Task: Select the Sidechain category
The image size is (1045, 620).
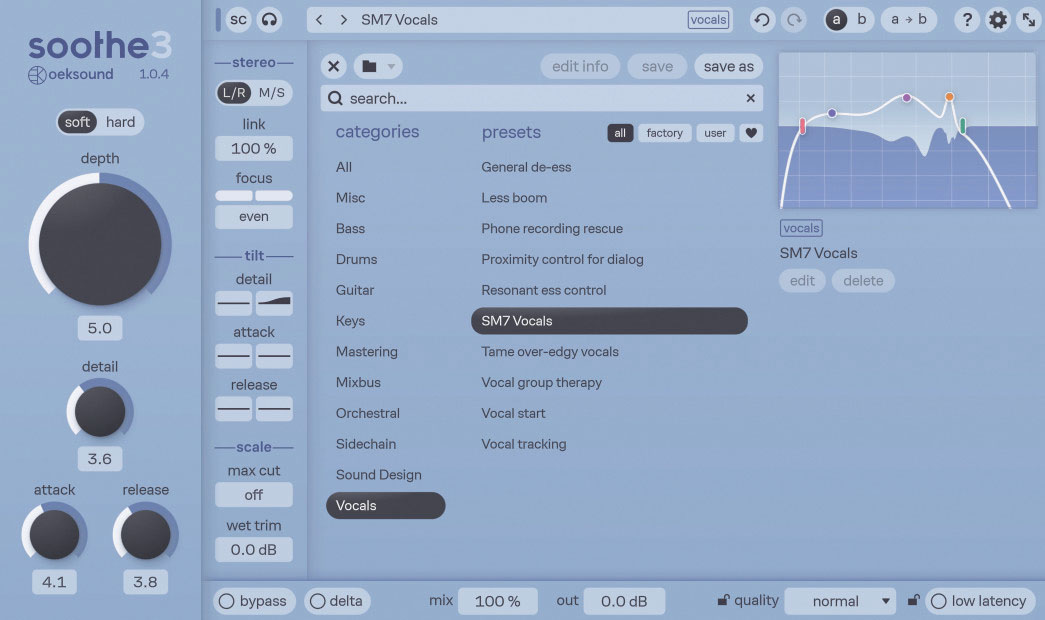Action: coord(366,444)
